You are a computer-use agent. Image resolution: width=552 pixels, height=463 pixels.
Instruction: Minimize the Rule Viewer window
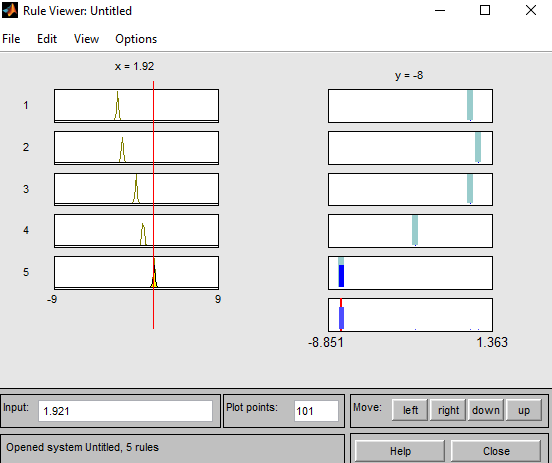tap(440, 11)
